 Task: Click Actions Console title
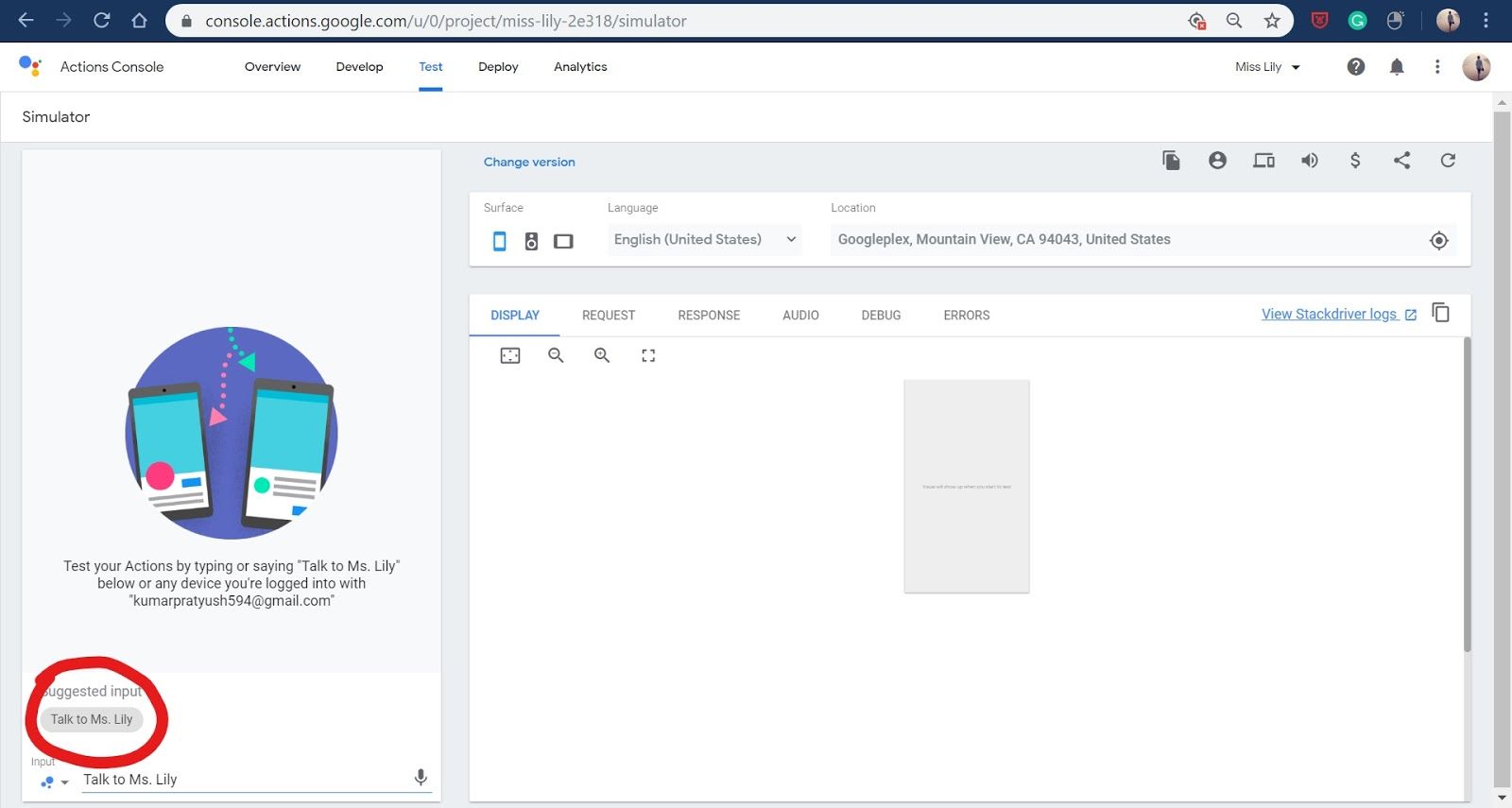click(112, 67)
